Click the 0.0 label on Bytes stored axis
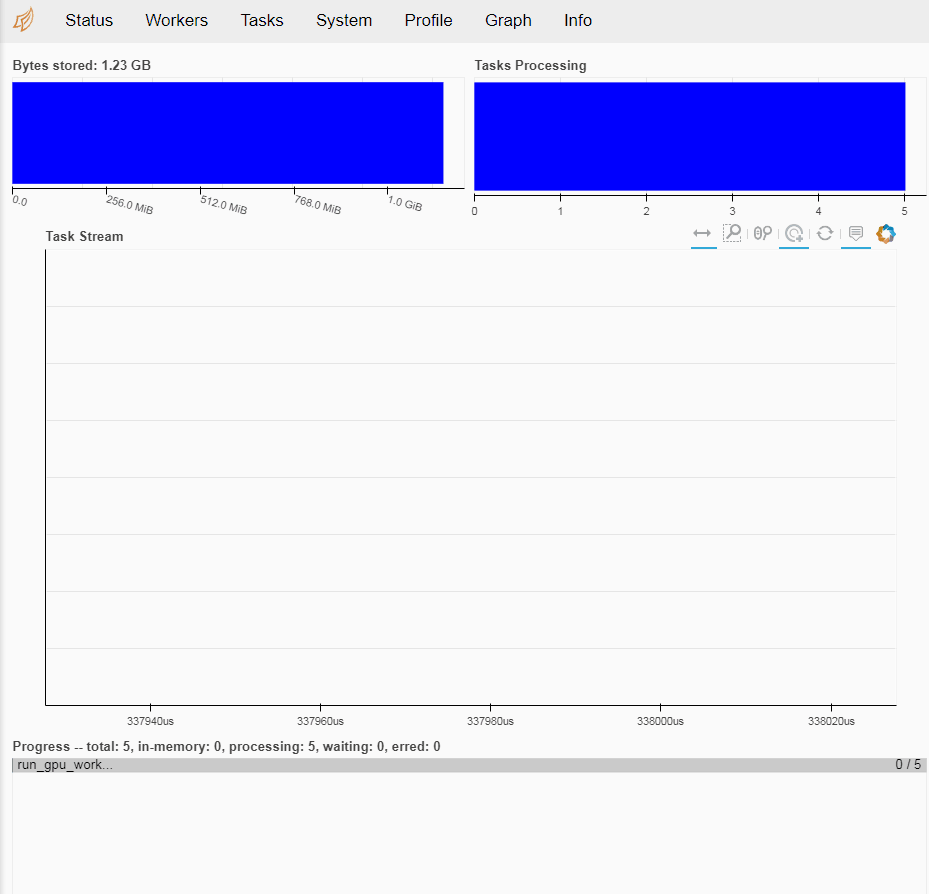The image size is (929, 894). point(20,201)
